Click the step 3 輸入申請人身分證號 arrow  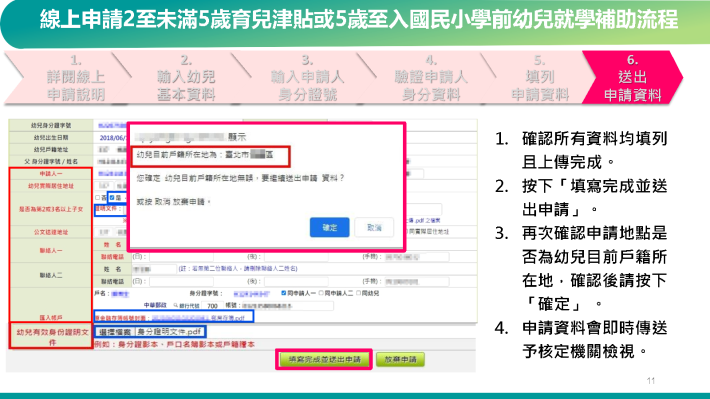click(307, 77)
